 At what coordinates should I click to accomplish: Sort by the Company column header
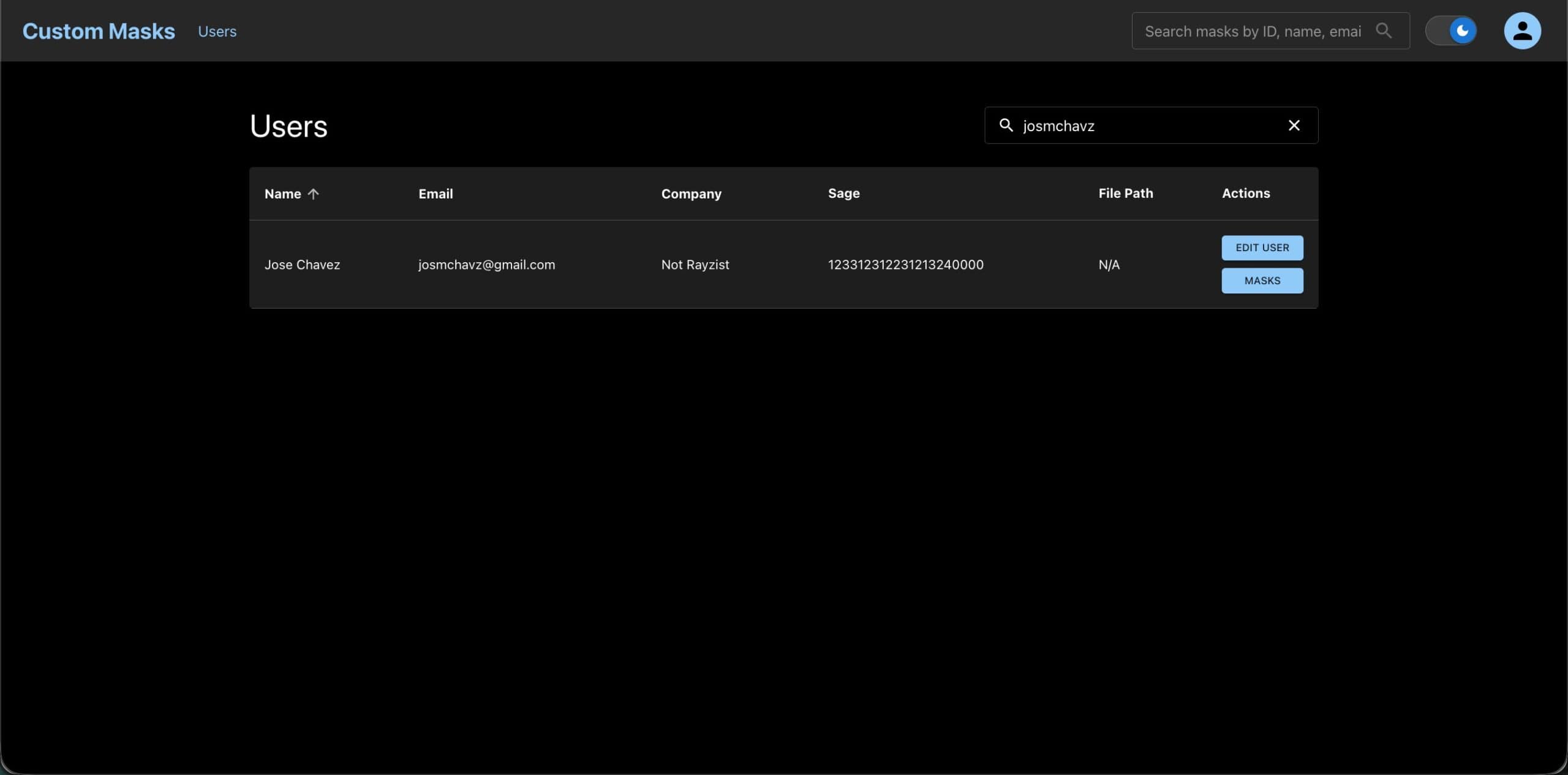tap(691, 194)
